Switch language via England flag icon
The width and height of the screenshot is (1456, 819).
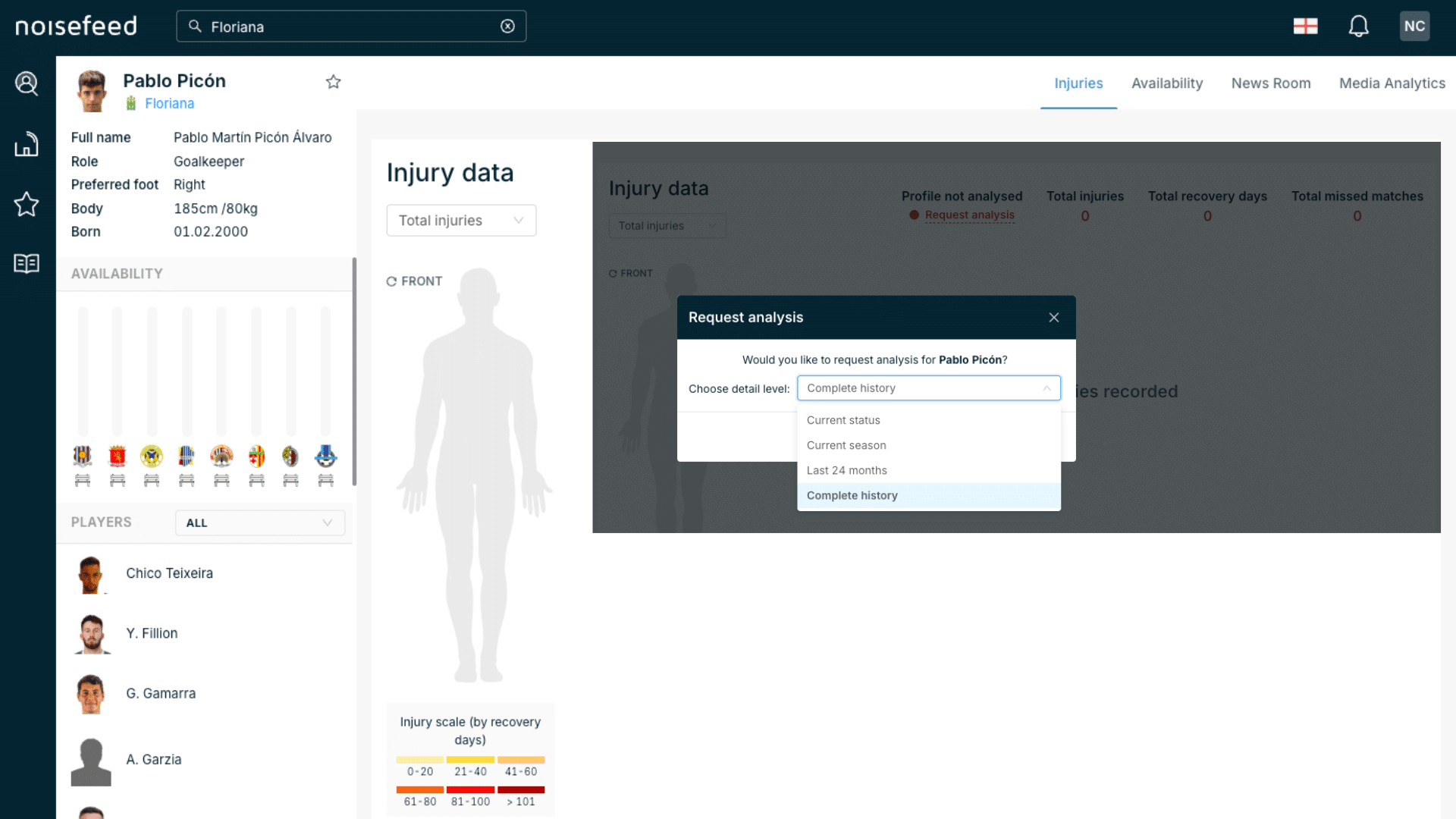[1305, 27]
